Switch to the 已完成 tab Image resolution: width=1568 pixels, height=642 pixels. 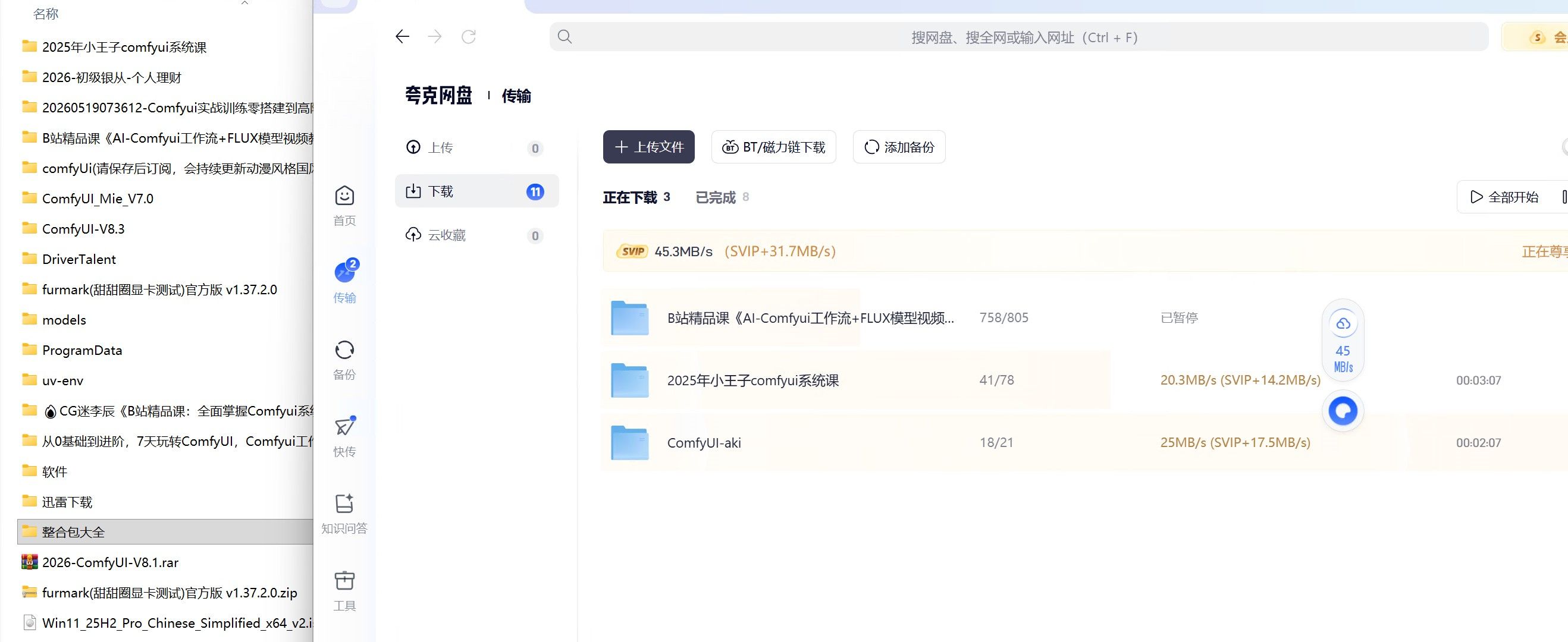[x=722, y=197]
